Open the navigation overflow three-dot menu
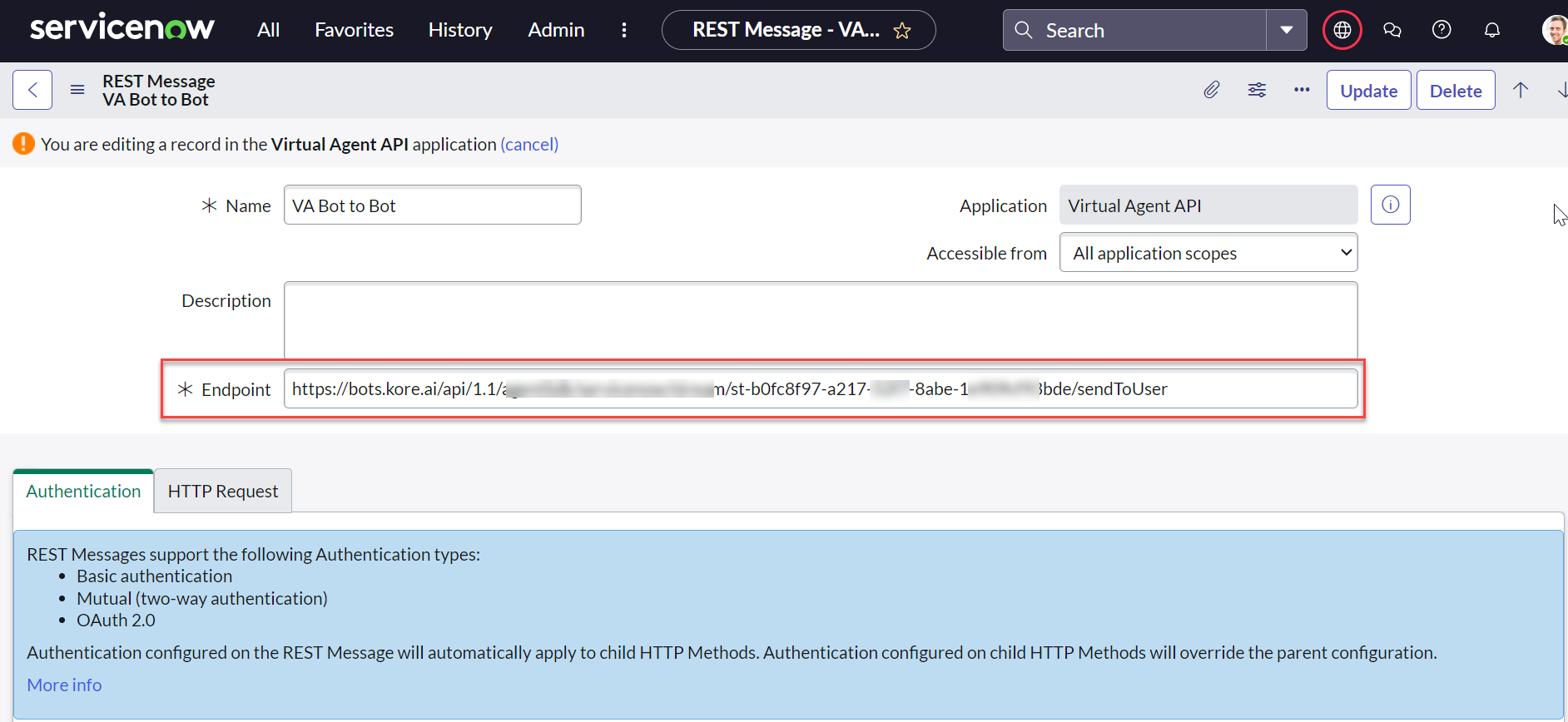The image size is (1568, 722). (624, 31)
